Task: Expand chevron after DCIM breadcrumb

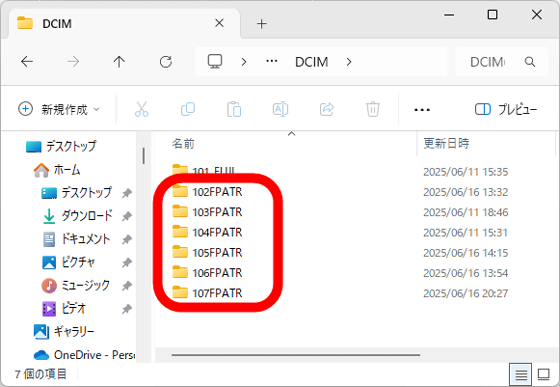Action: [349, 62]
